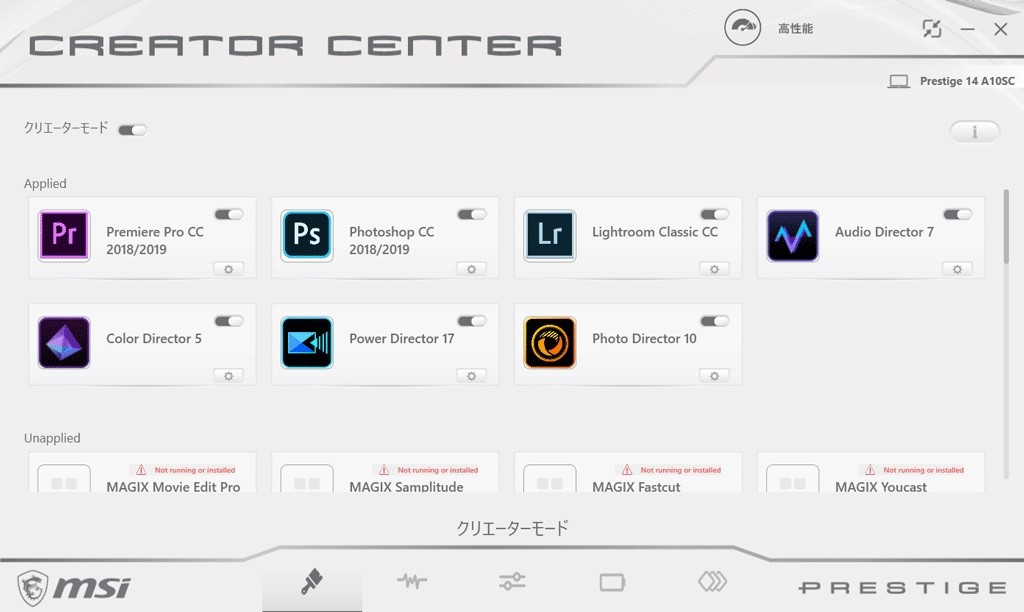Toggle Power Director 17 switch
The height and width of the screenshot is (612, 1024).
coord(472,321)
